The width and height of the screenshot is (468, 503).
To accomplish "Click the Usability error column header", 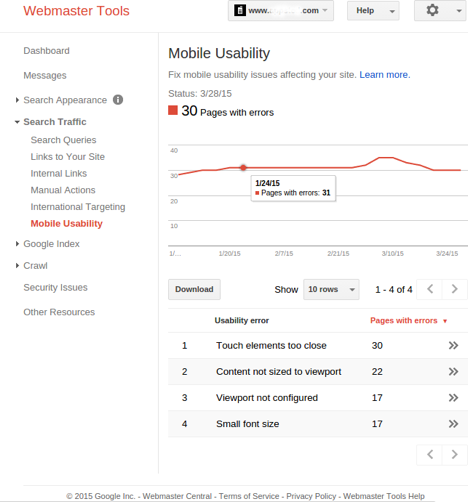I will [x=242, y=321].
